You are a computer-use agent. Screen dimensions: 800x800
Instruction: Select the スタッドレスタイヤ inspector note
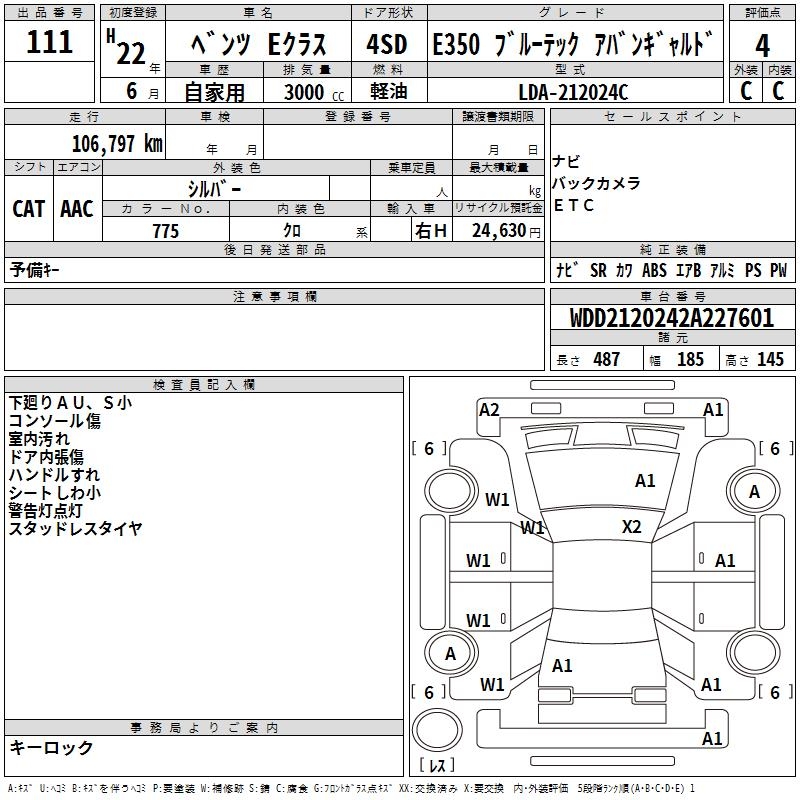tap(76, 529)
